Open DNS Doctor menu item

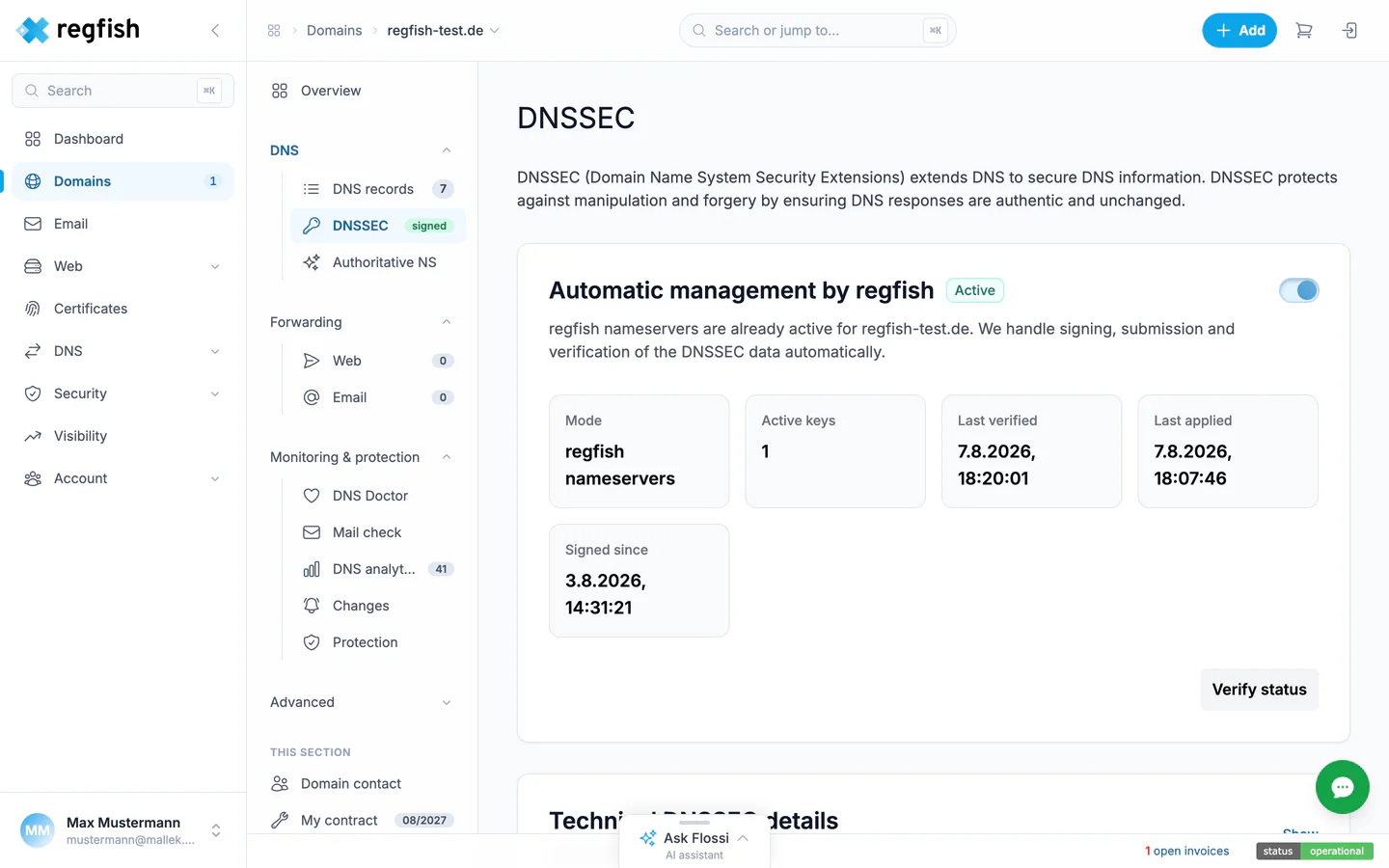[x=377, y=496]
